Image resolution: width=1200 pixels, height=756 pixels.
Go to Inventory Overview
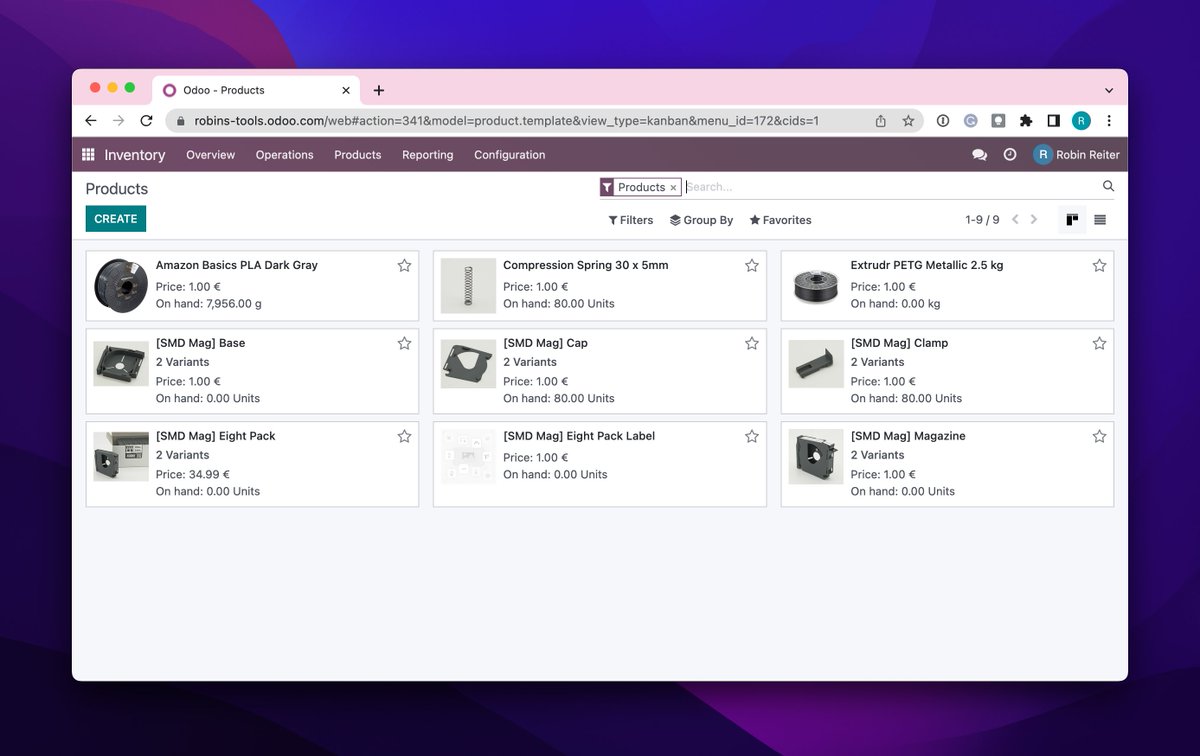(x=210, y=155)
